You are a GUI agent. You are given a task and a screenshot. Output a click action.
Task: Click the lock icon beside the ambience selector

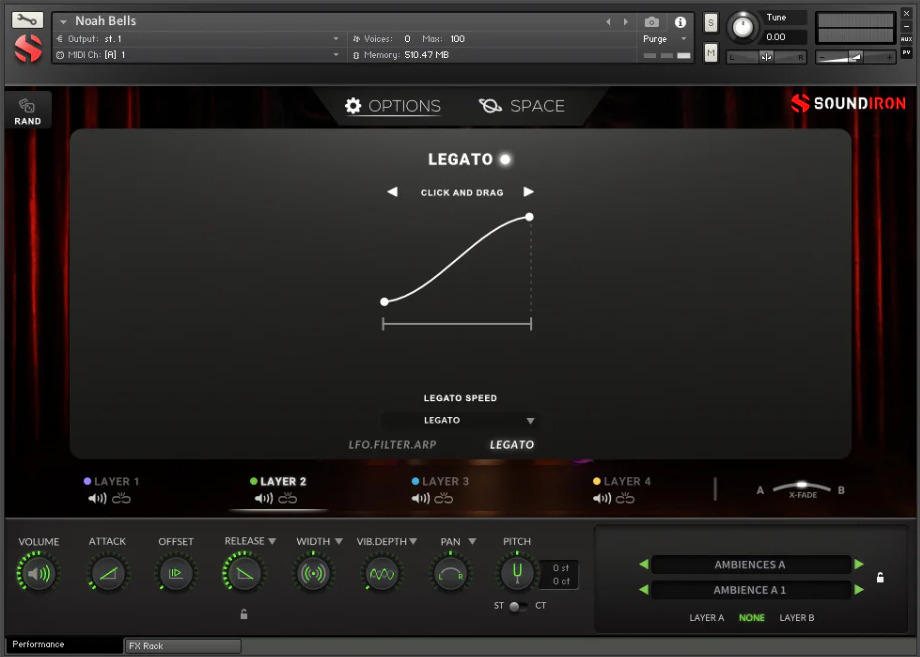[x=880, y=577]
